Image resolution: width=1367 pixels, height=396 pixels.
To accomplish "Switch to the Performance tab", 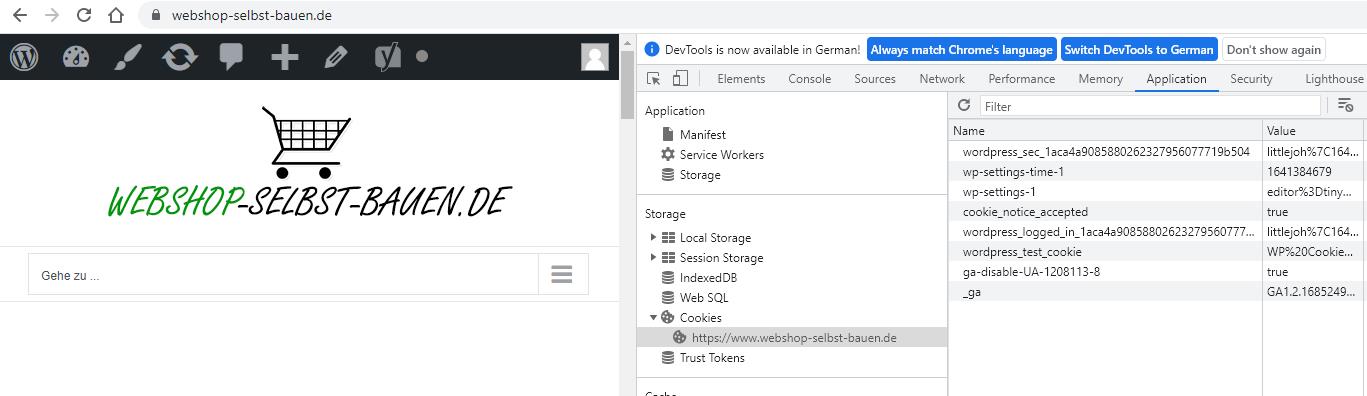I will [1021, 79].
